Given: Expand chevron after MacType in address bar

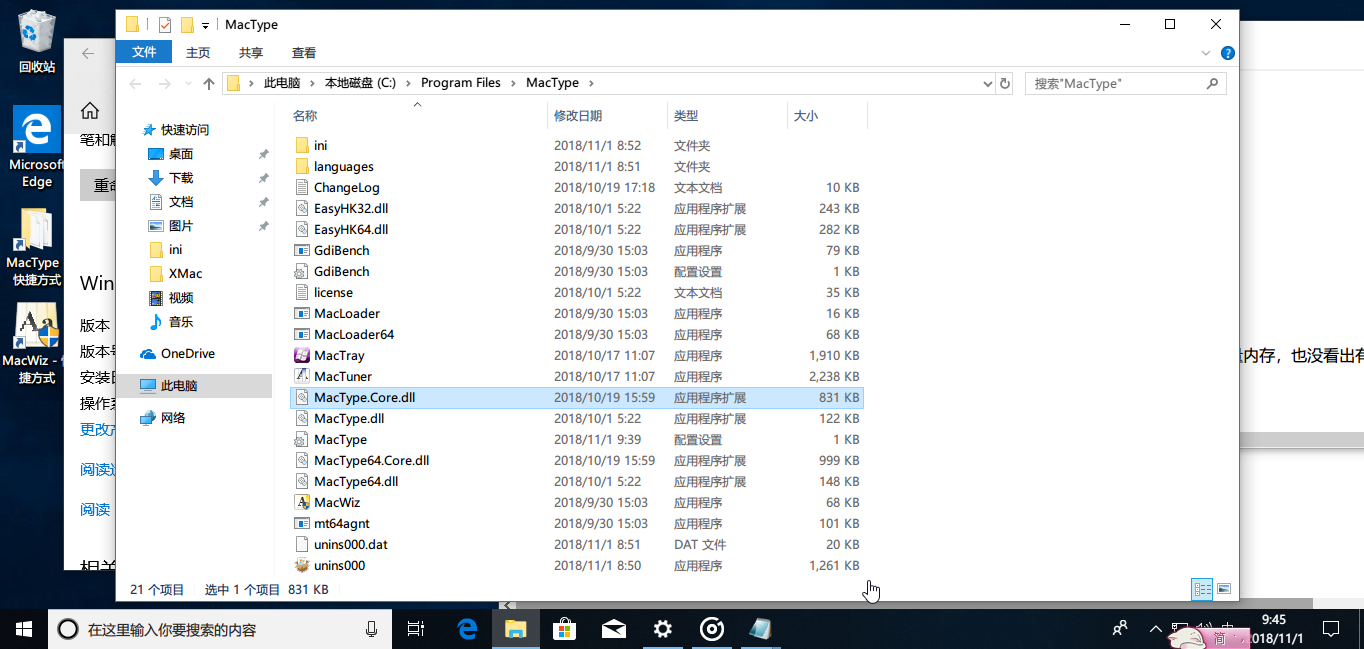Looking at the screenshot, I should [x=590, y=84].
